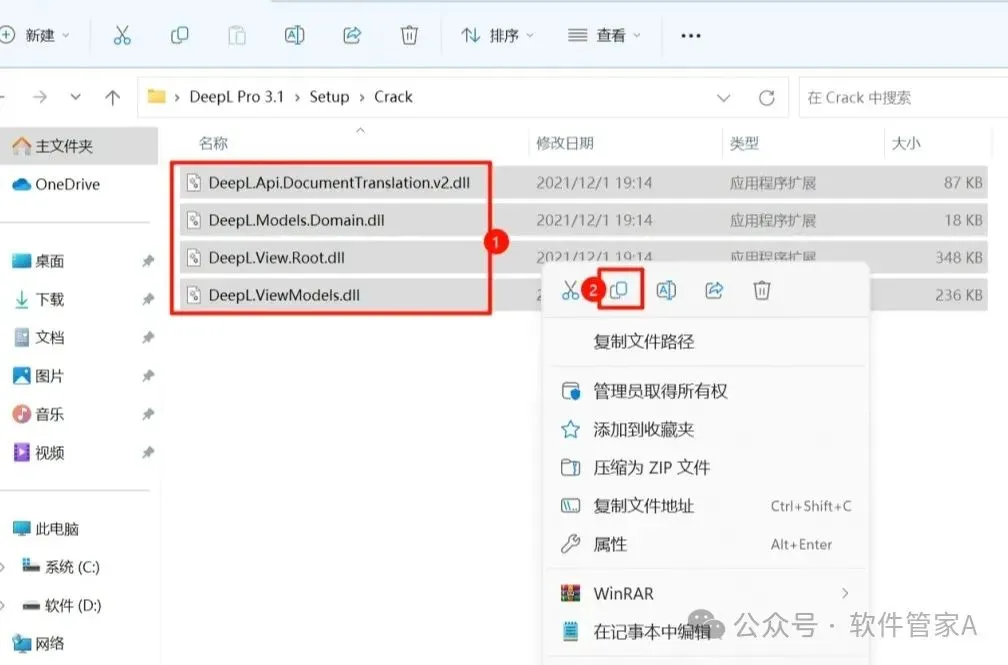Open 桌面 in the sidebar
1008x665 pixels.
39,261
